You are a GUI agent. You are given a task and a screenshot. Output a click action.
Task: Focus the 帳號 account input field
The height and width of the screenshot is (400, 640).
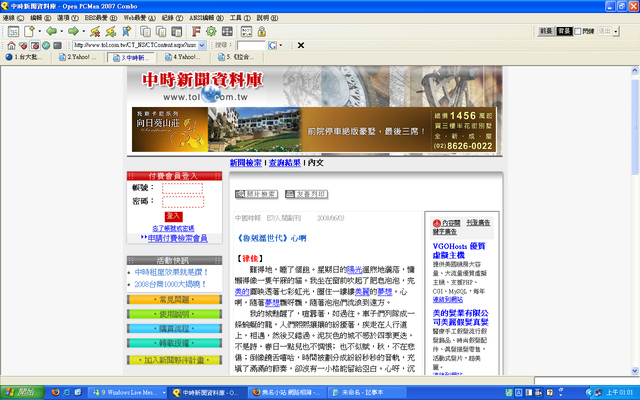click(182, 188)
